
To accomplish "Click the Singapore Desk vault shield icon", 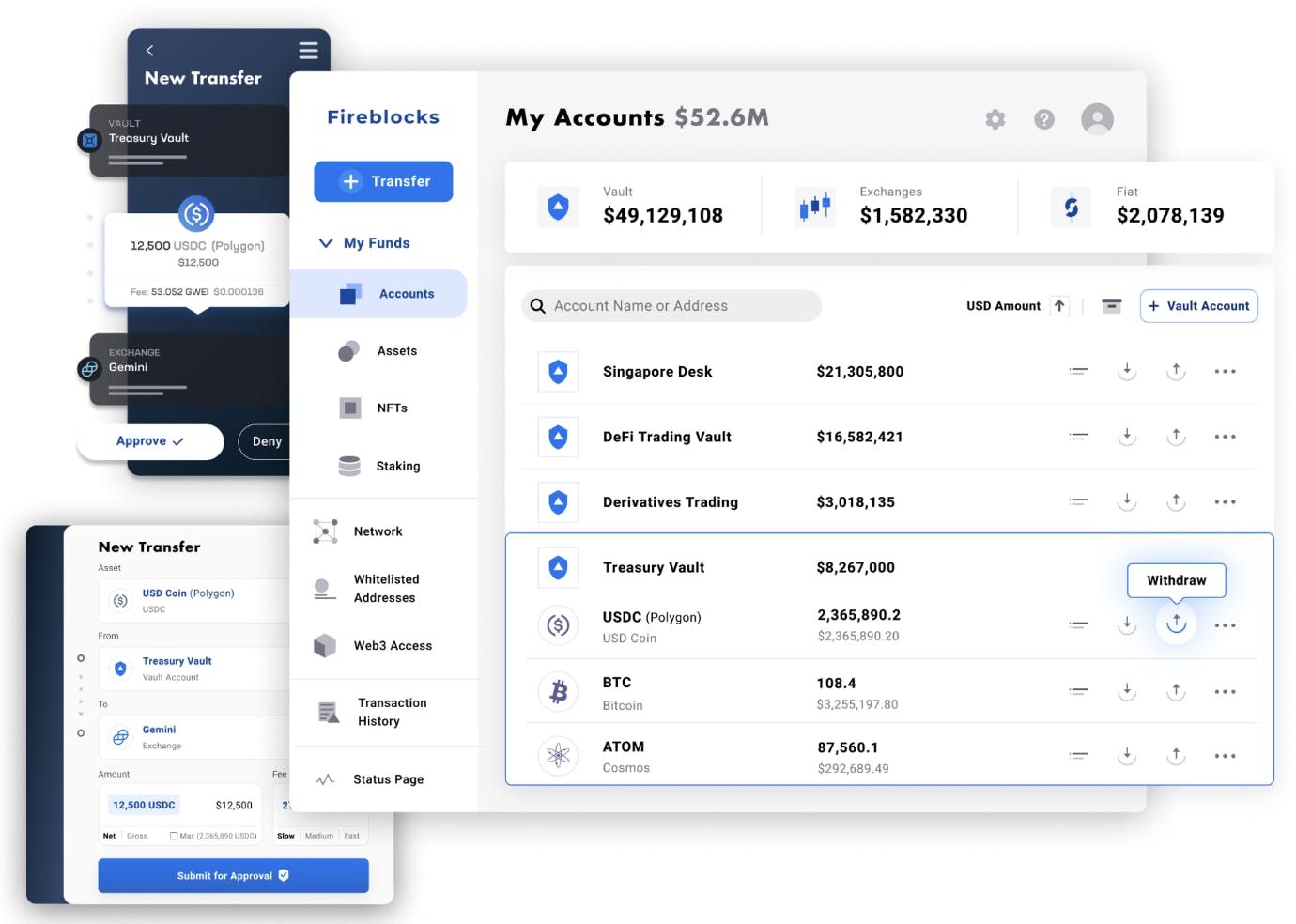I will pos(558,372).
